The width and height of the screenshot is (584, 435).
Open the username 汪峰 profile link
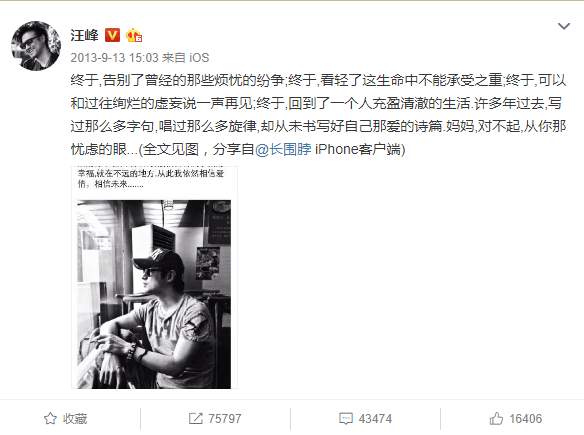point(85,35)
